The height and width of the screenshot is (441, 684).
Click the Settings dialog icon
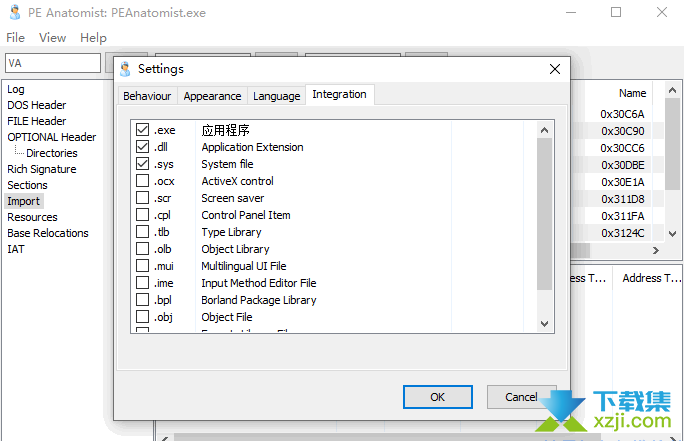(125, 69)
